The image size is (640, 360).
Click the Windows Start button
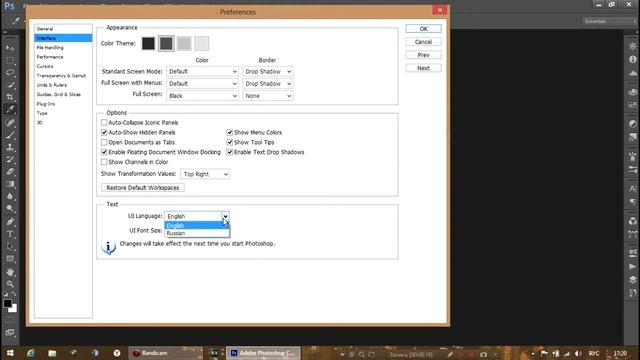(x=10, y=353)
